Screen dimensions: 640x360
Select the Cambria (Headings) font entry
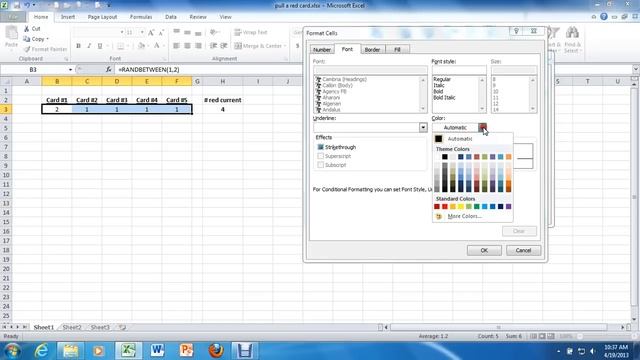pyautogui.click(x=344, y=79)
